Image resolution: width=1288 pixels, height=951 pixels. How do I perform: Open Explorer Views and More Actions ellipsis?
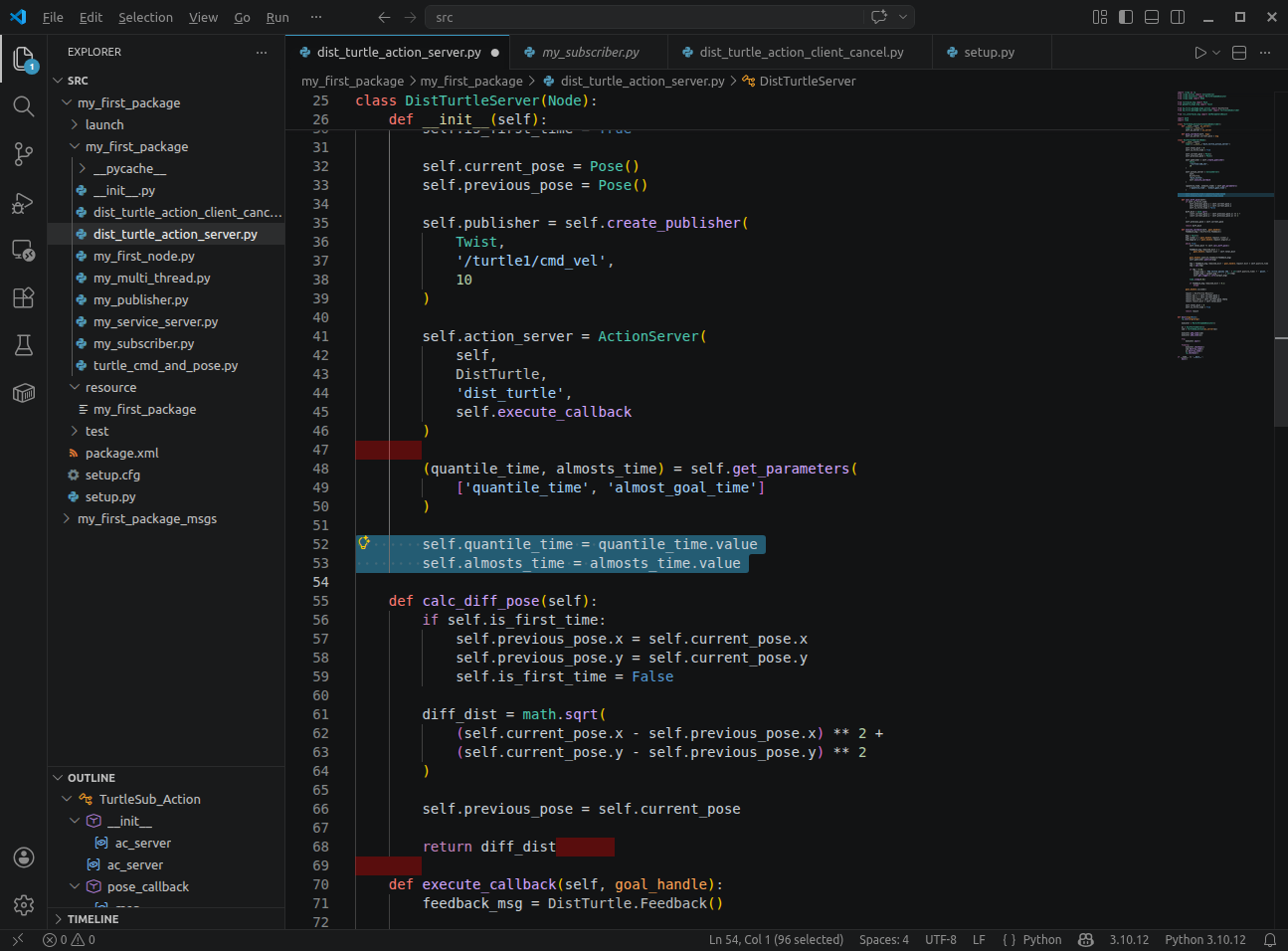click(262, 52)
